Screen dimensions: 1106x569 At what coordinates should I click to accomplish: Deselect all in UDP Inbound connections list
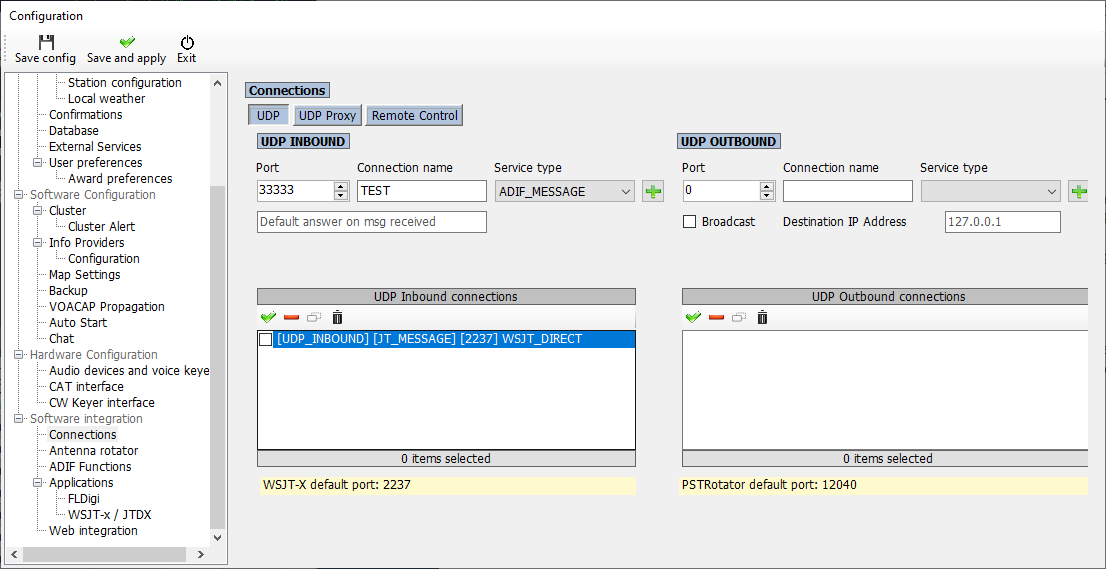[291, 317]
